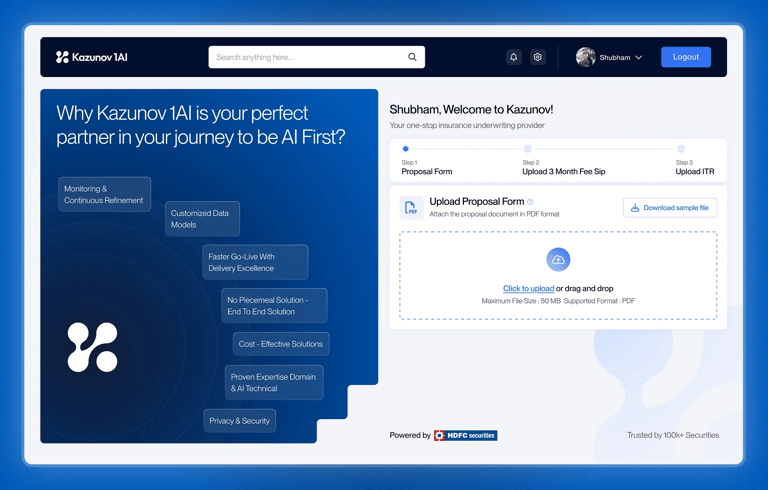Select 'Monitoring & Continuous Refinement' card
This screenshot has width=768, height=490.
click(104, 195)
